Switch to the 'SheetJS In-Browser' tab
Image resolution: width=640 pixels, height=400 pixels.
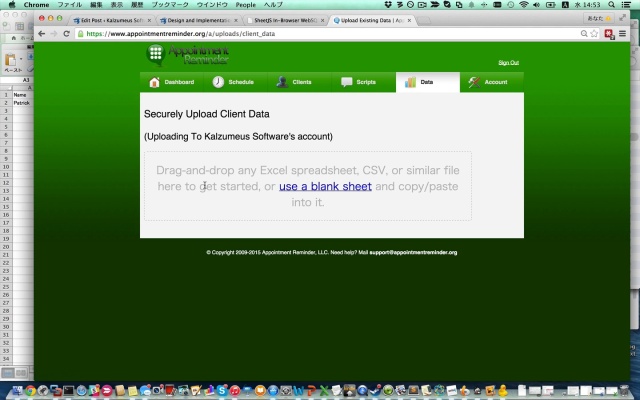click(x=284, y=19)
